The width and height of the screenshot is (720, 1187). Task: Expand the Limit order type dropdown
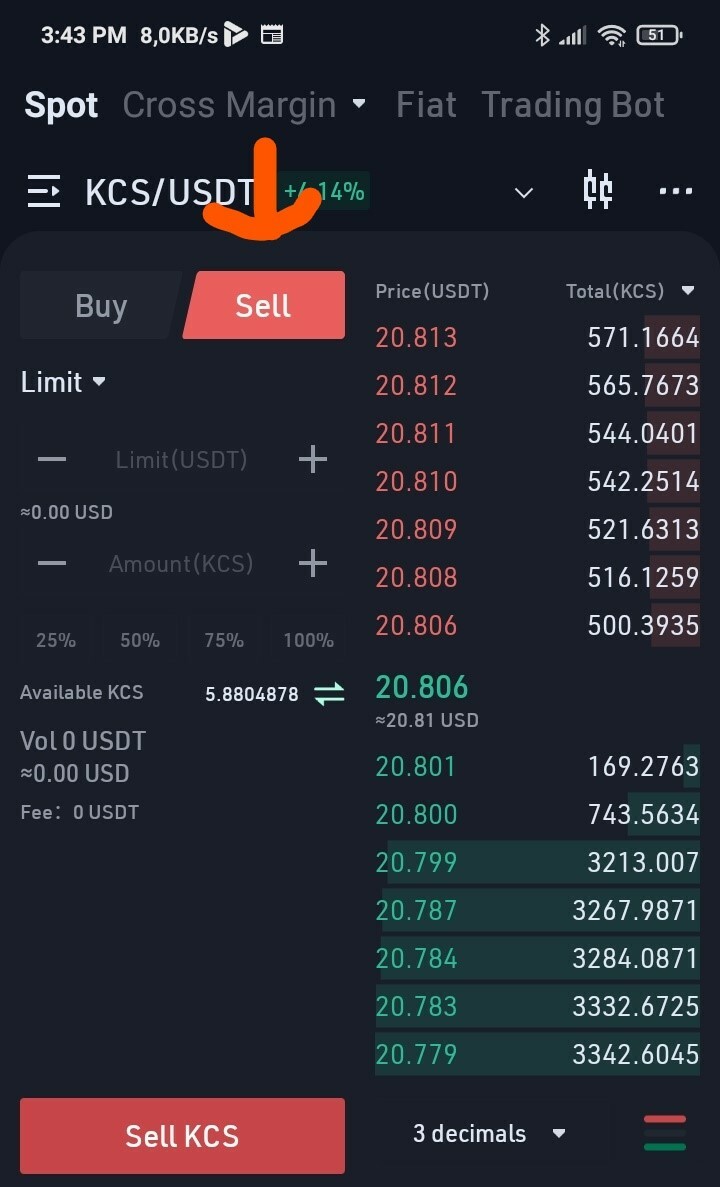64,382
